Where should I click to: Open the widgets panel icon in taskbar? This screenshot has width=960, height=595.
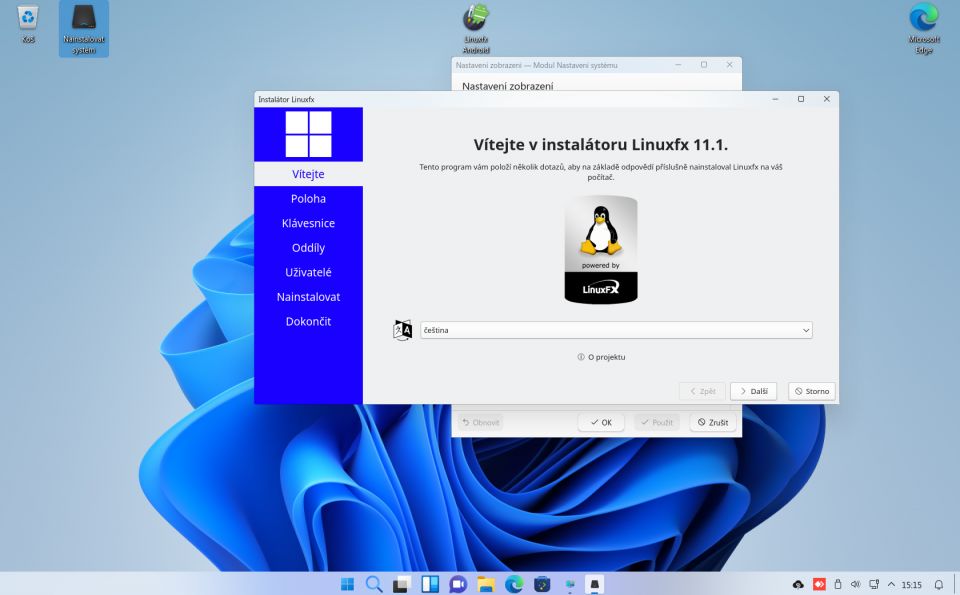(430, 584)
